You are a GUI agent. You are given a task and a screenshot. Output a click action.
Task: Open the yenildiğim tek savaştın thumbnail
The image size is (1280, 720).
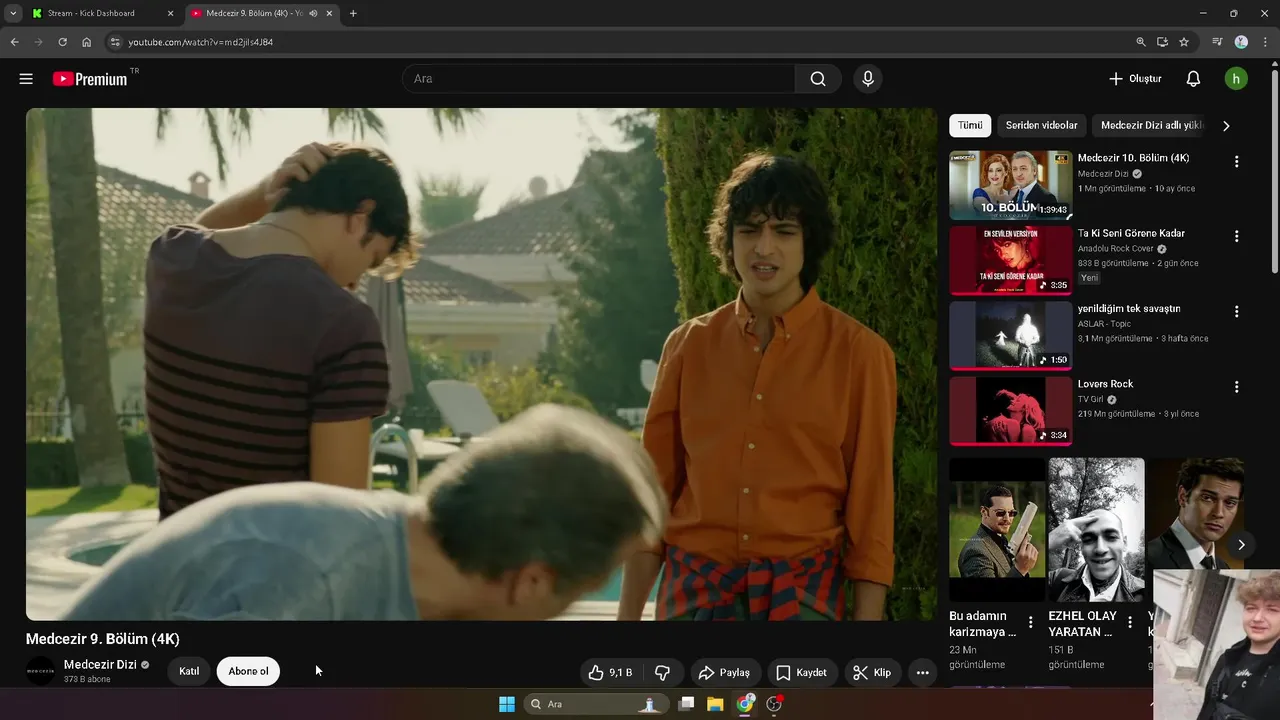(1010, 335)
